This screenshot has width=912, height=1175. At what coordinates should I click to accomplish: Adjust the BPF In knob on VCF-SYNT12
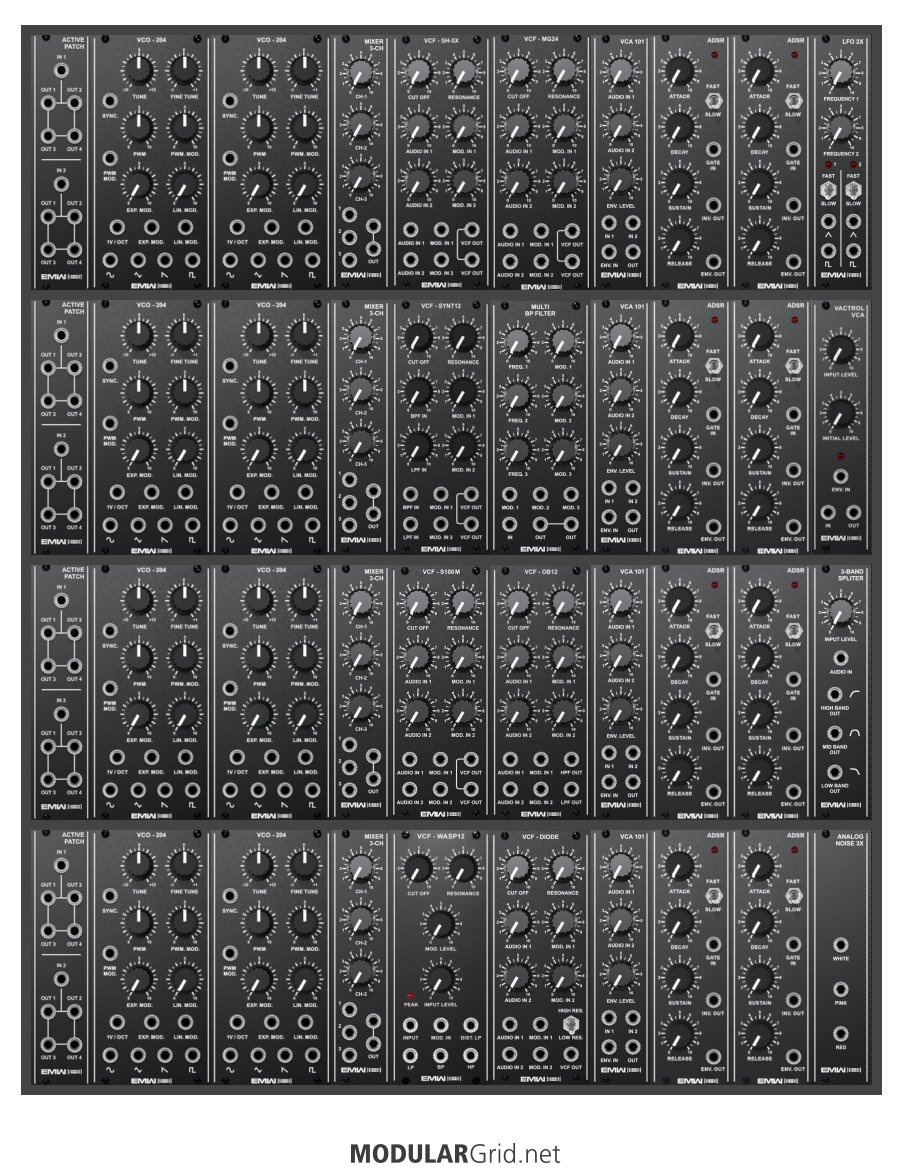pyautogui.click(x=418, y=392)
